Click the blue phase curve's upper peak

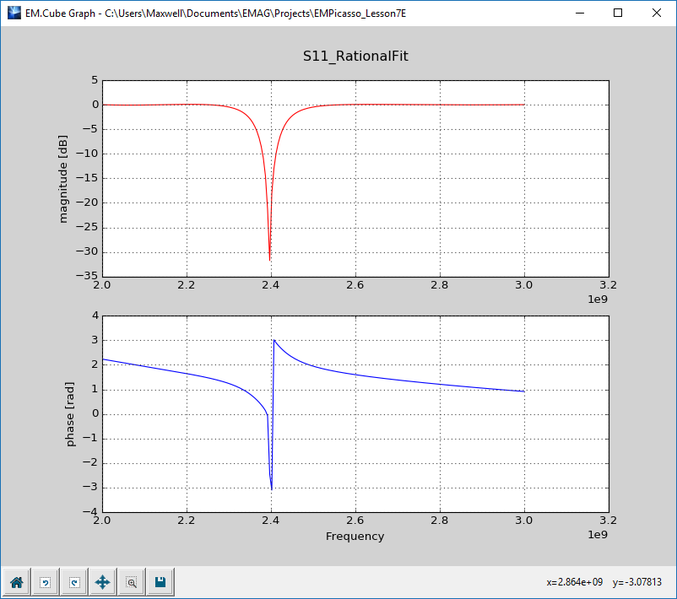(274, 341)
